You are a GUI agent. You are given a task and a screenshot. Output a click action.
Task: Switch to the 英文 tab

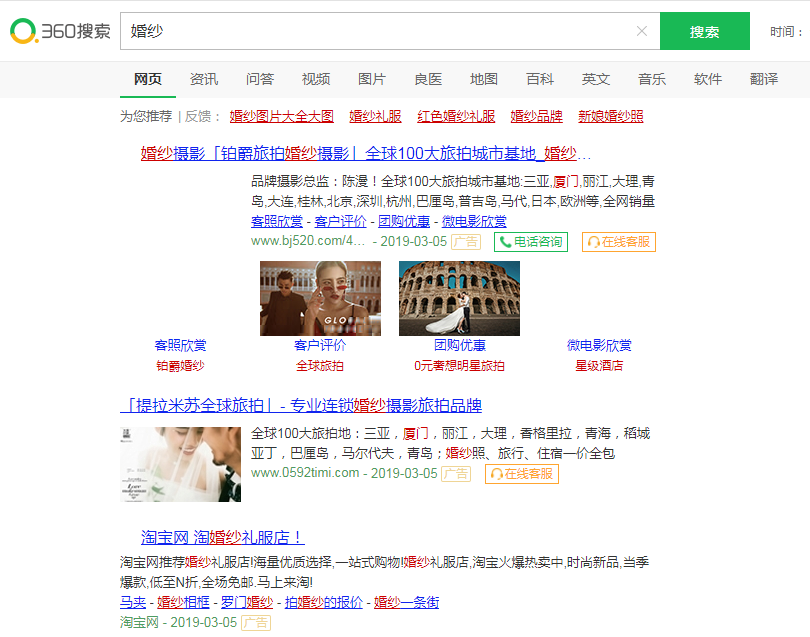tap(596, 79)
